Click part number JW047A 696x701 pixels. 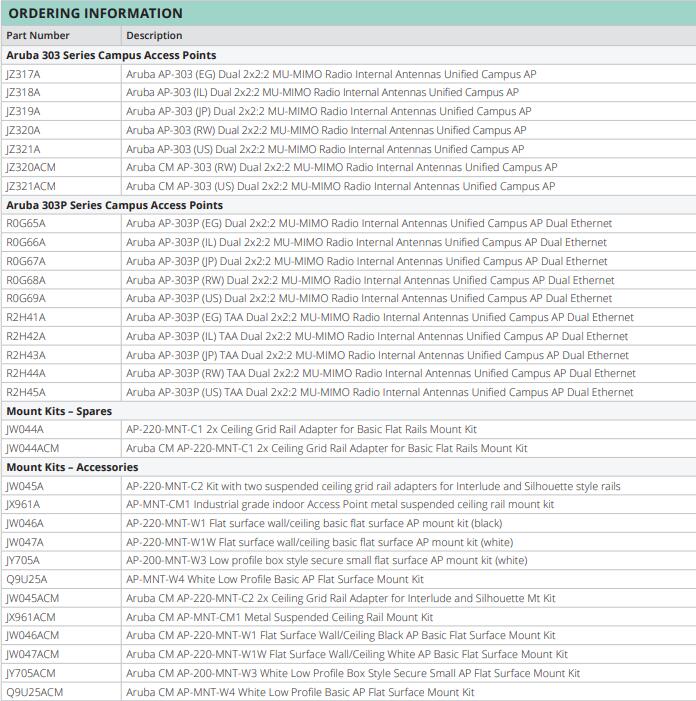coord(25,542)
